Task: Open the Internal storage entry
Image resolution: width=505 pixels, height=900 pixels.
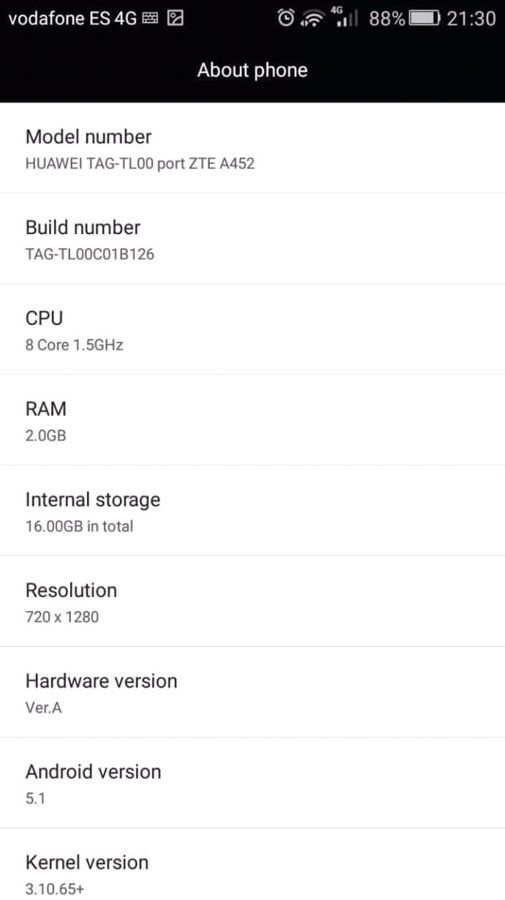Action: pos(252,511)
